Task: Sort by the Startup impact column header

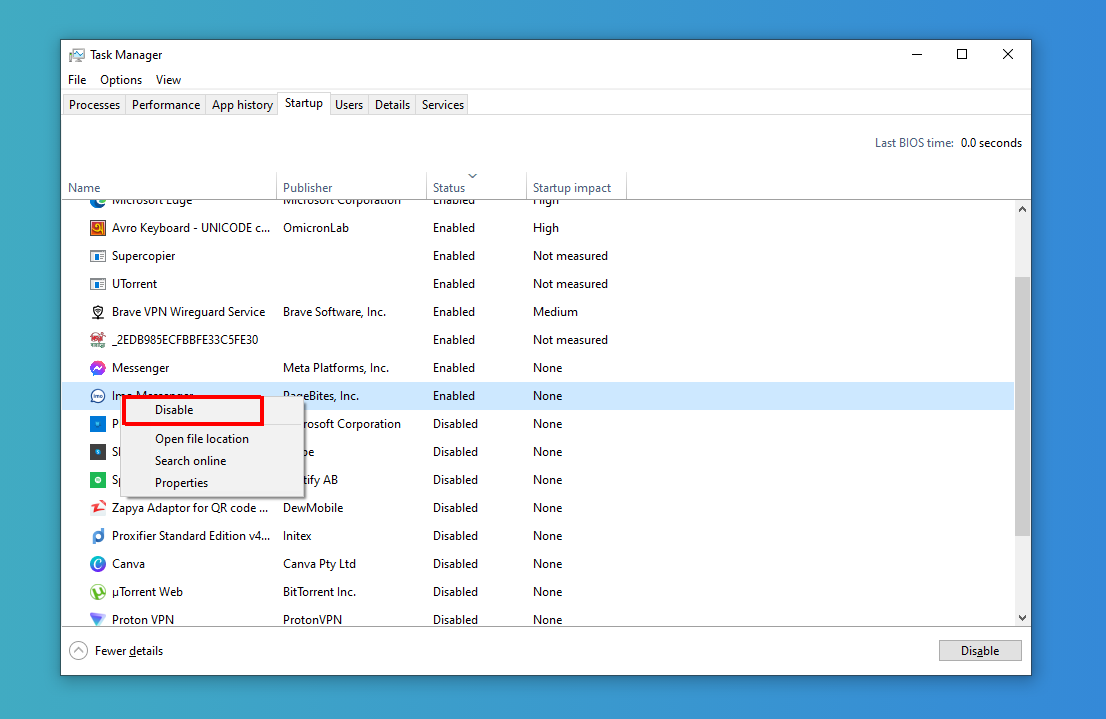Action: coord(576,188)
